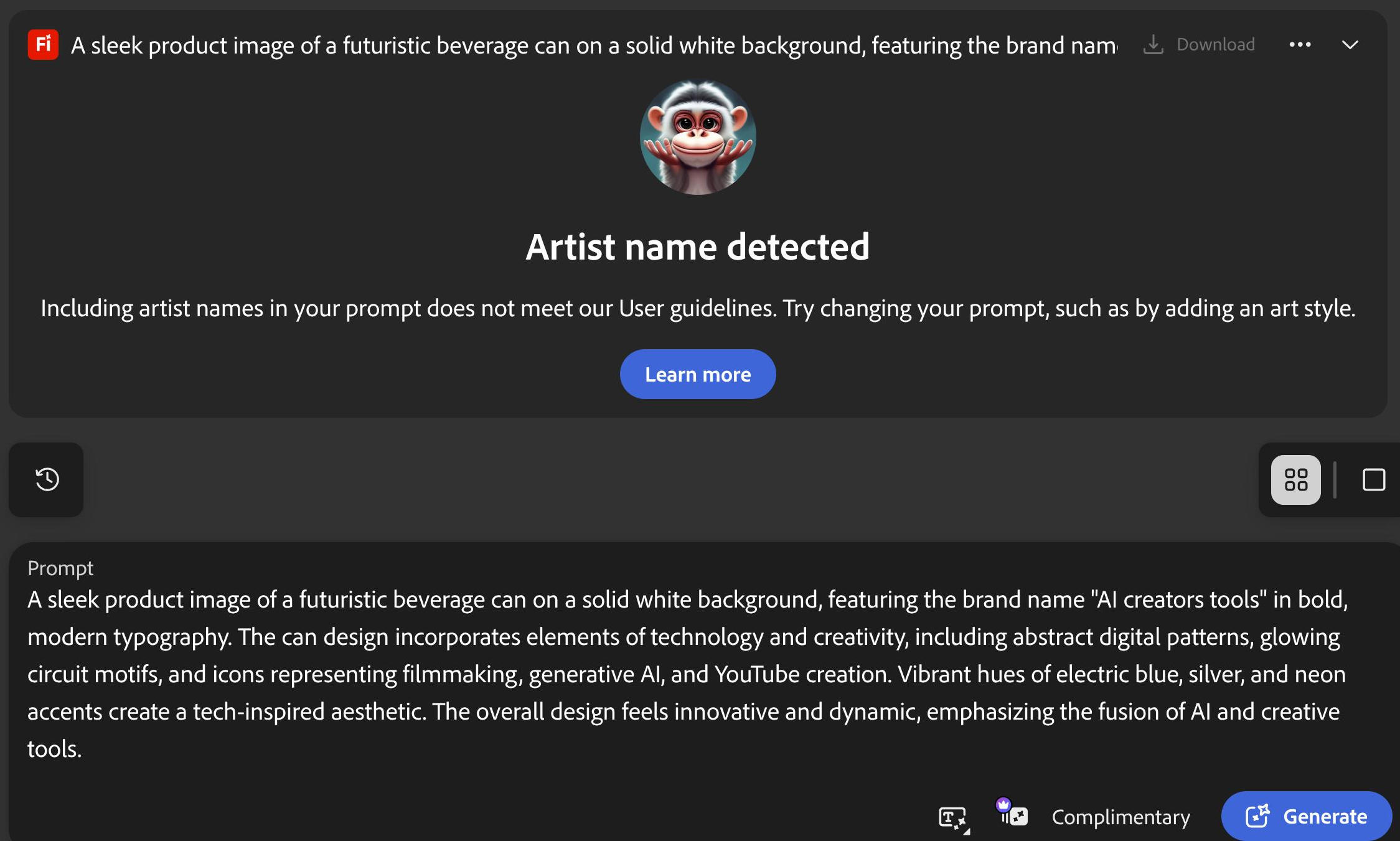Click the Download text label

1215,45
